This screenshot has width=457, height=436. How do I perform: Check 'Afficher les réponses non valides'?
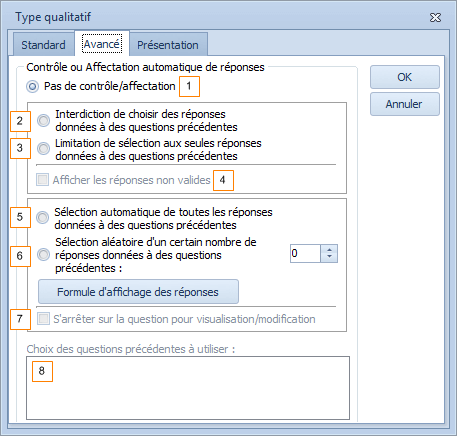[42, 180]
